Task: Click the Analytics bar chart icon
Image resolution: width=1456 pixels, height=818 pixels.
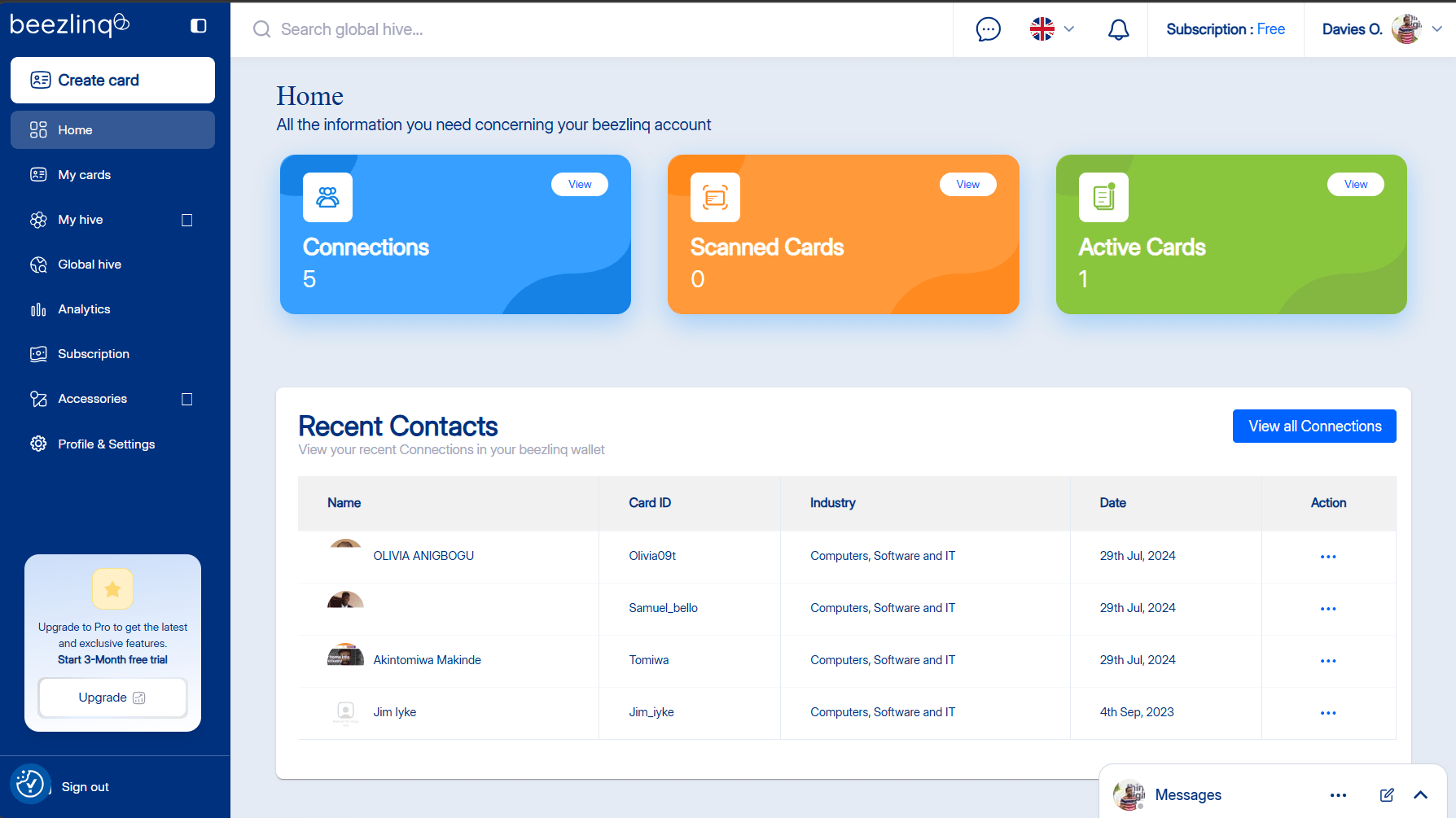Action: 38,309
